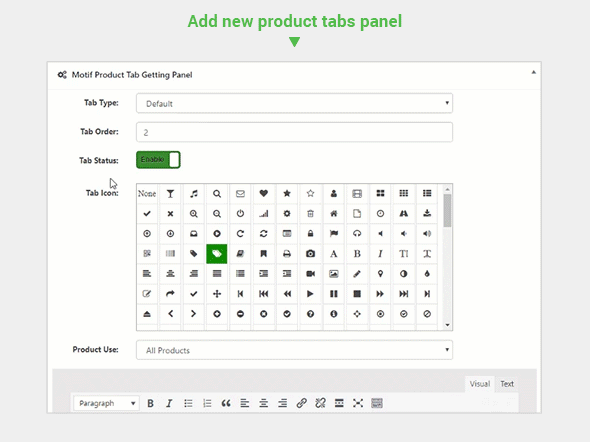
Task: Choose the film strip icon
Action: 357,193
